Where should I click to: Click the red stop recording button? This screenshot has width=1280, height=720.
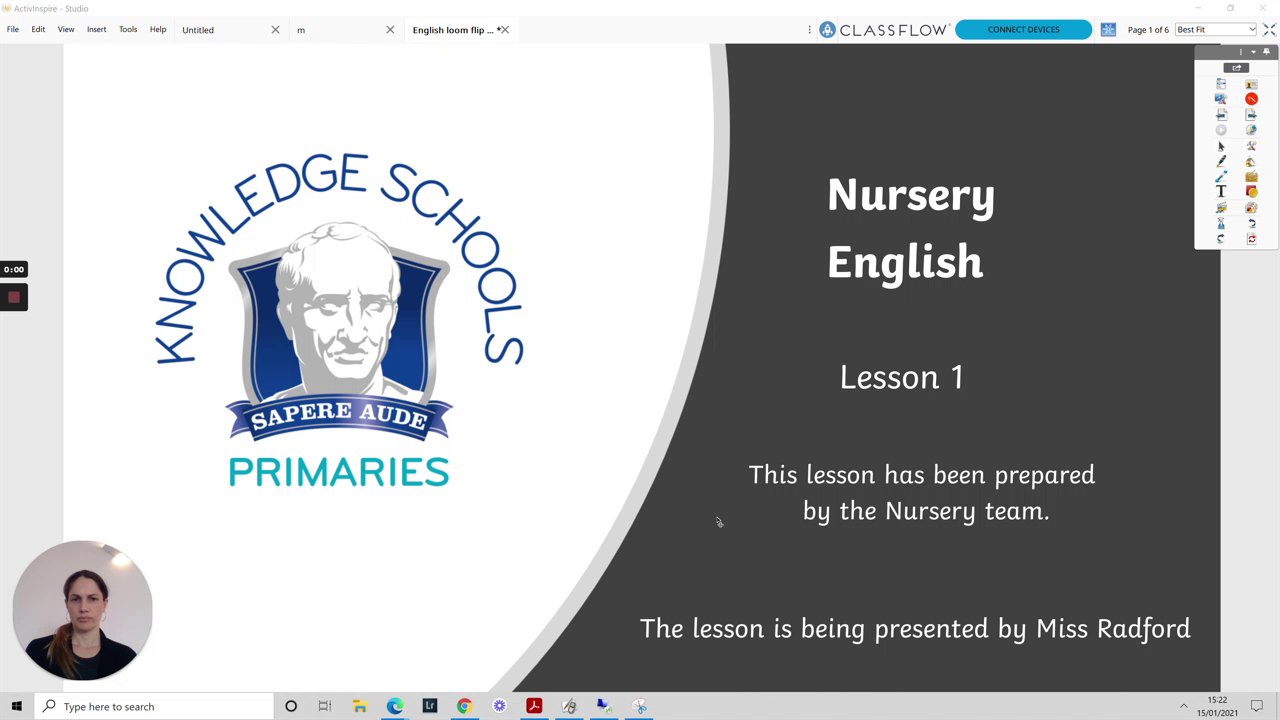pyautogui.click(x=14, y=297)
